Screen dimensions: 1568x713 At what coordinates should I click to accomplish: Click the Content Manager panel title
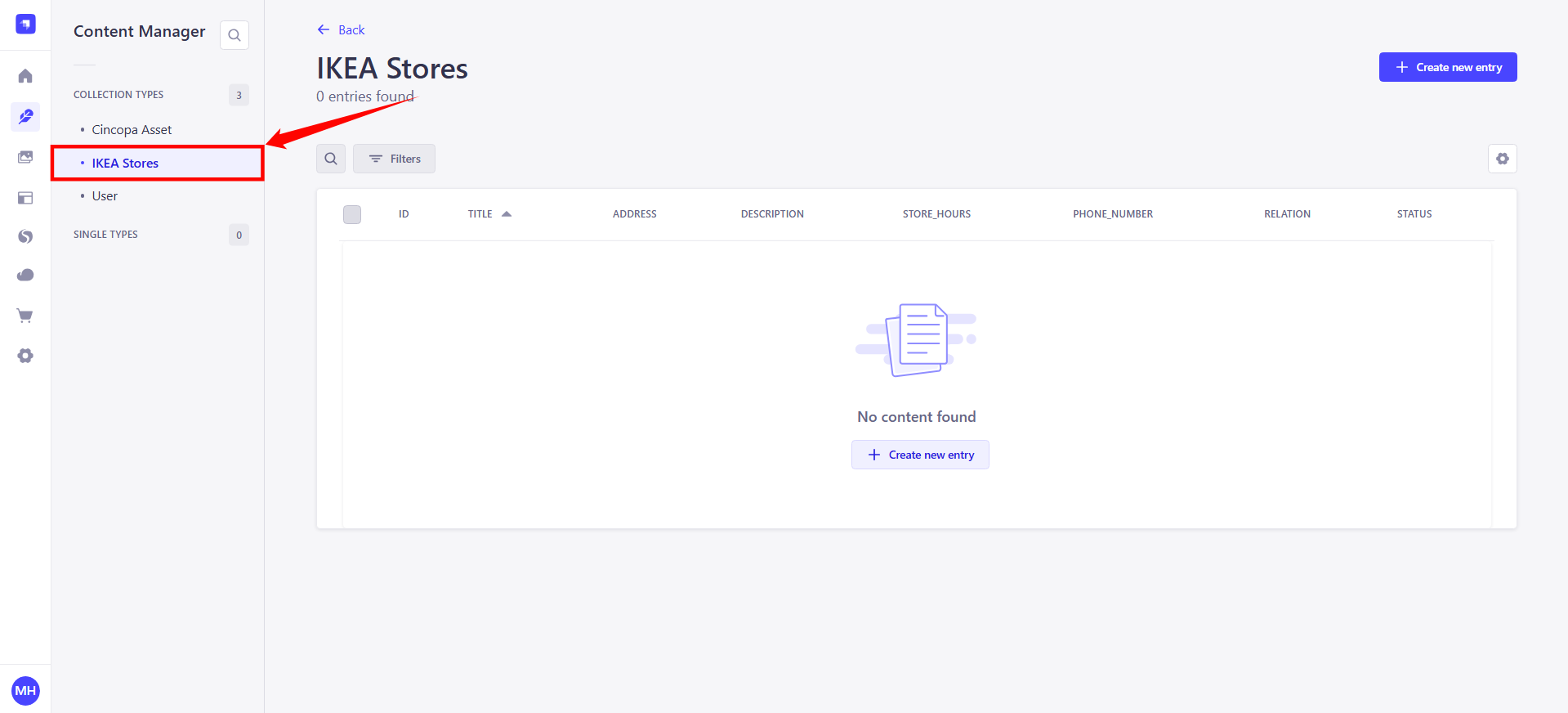(x=140, y=31)
